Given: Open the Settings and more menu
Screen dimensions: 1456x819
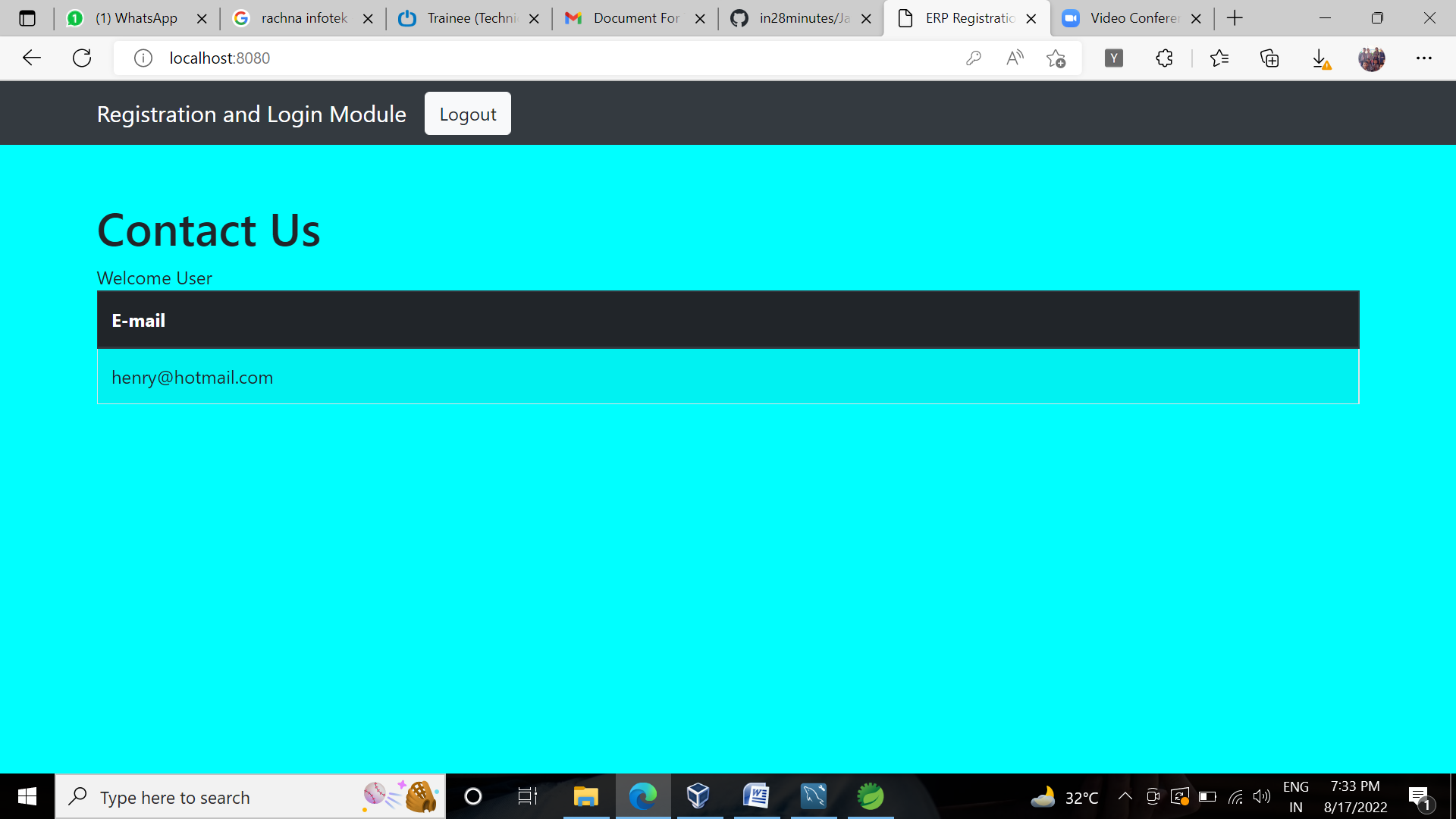Looking at the screenshot, I should tap(1423, 58).
